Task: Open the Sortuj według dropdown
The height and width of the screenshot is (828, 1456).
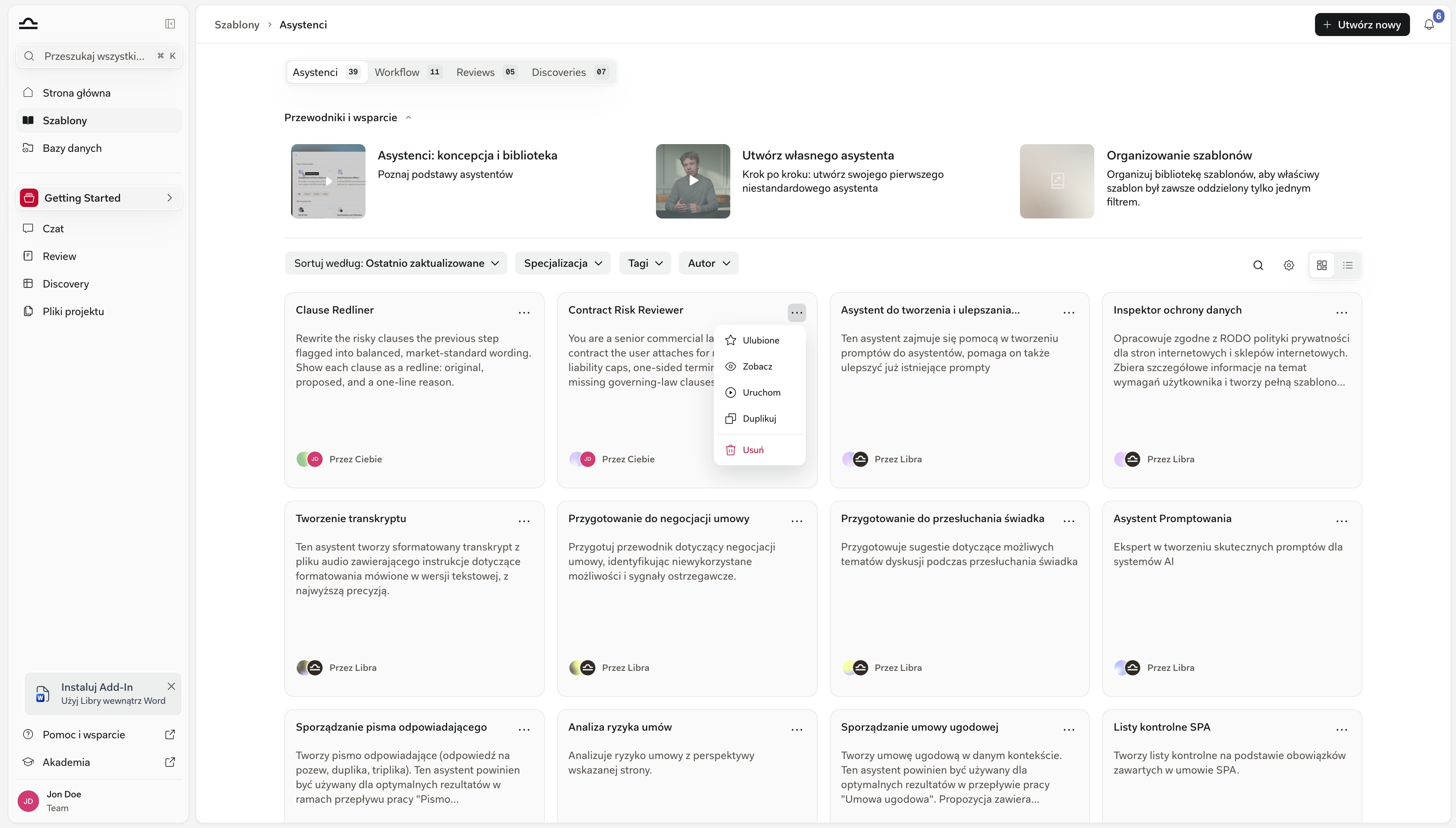Action: 396,263
